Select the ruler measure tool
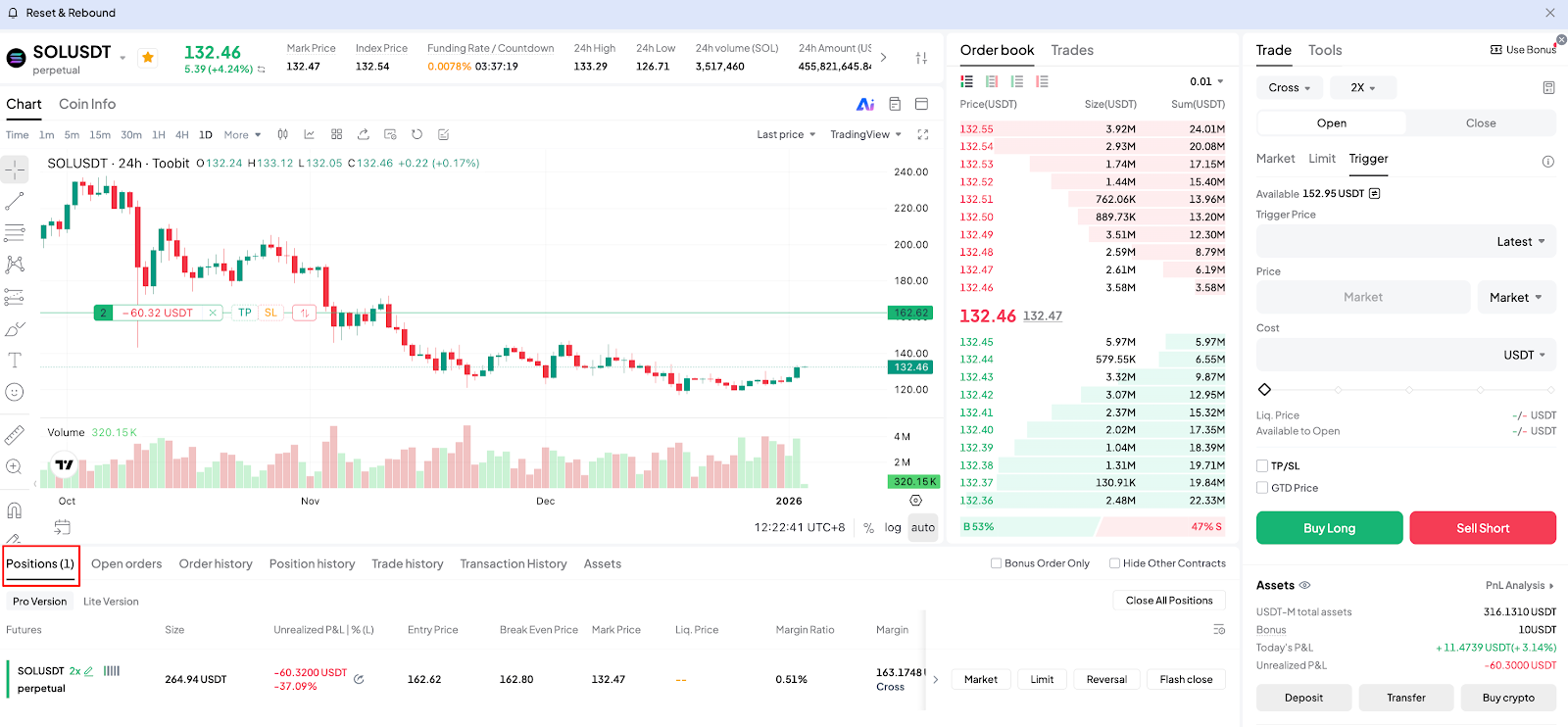1568x727 pixels. 15,435
